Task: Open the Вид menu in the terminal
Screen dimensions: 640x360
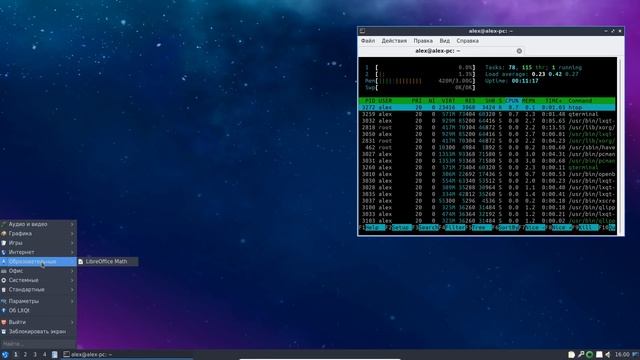Action: [x=444, y=41]
